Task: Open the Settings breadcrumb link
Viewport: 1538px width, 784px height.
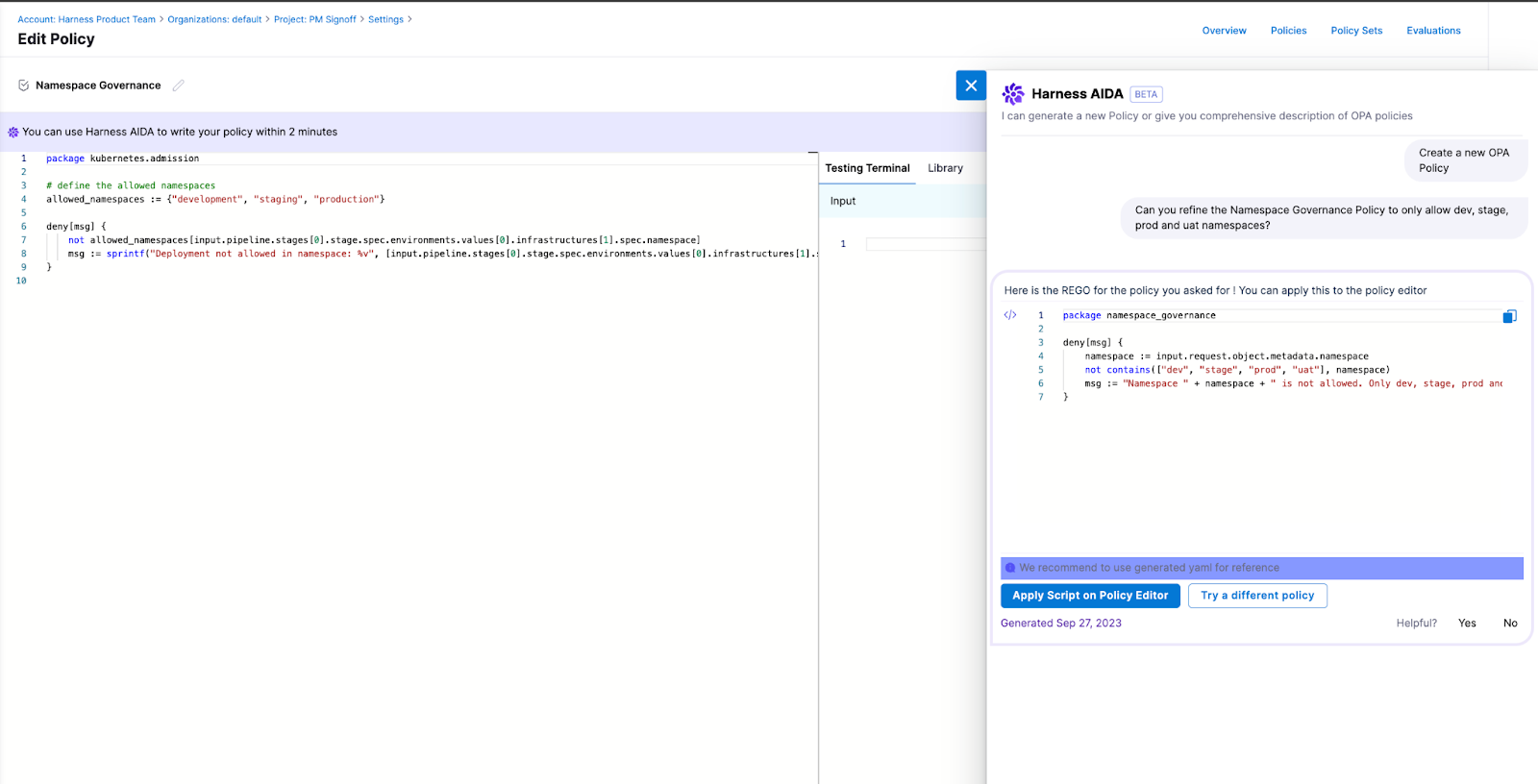Action: point(385,19)
